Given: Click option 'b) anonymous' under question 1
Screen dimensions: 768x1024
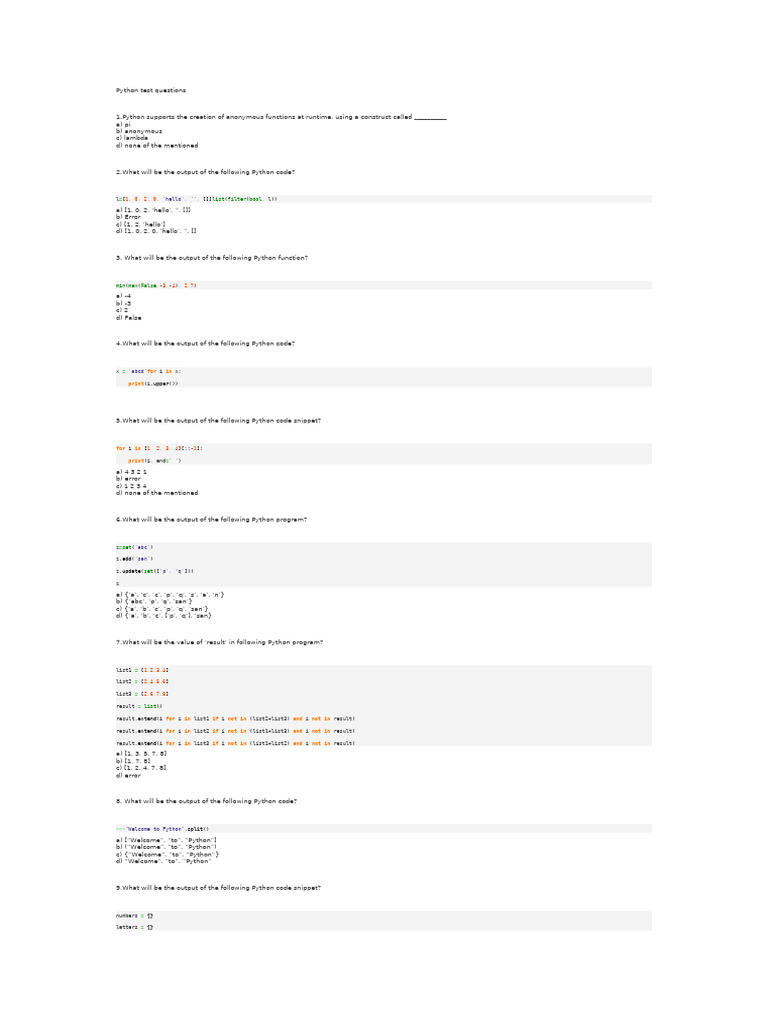Looking at the screenshot, I should (139, 131).
